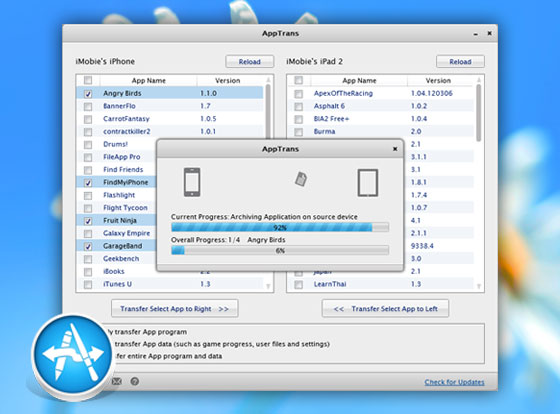Image resolution: width=560 pixels, height=414 pixels.
Task: Sort iPad list by Version header
Action: 438,80
